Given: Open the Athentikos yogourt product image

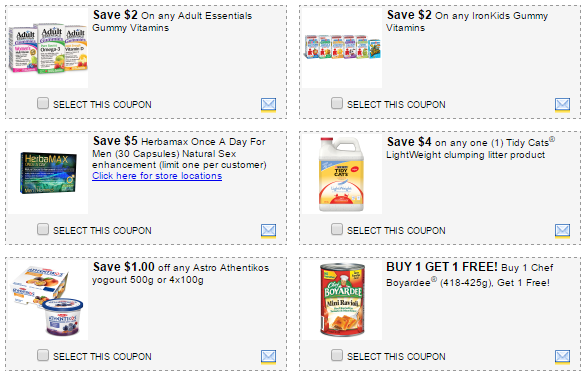Looking at the screenshot, I should 48,301.
